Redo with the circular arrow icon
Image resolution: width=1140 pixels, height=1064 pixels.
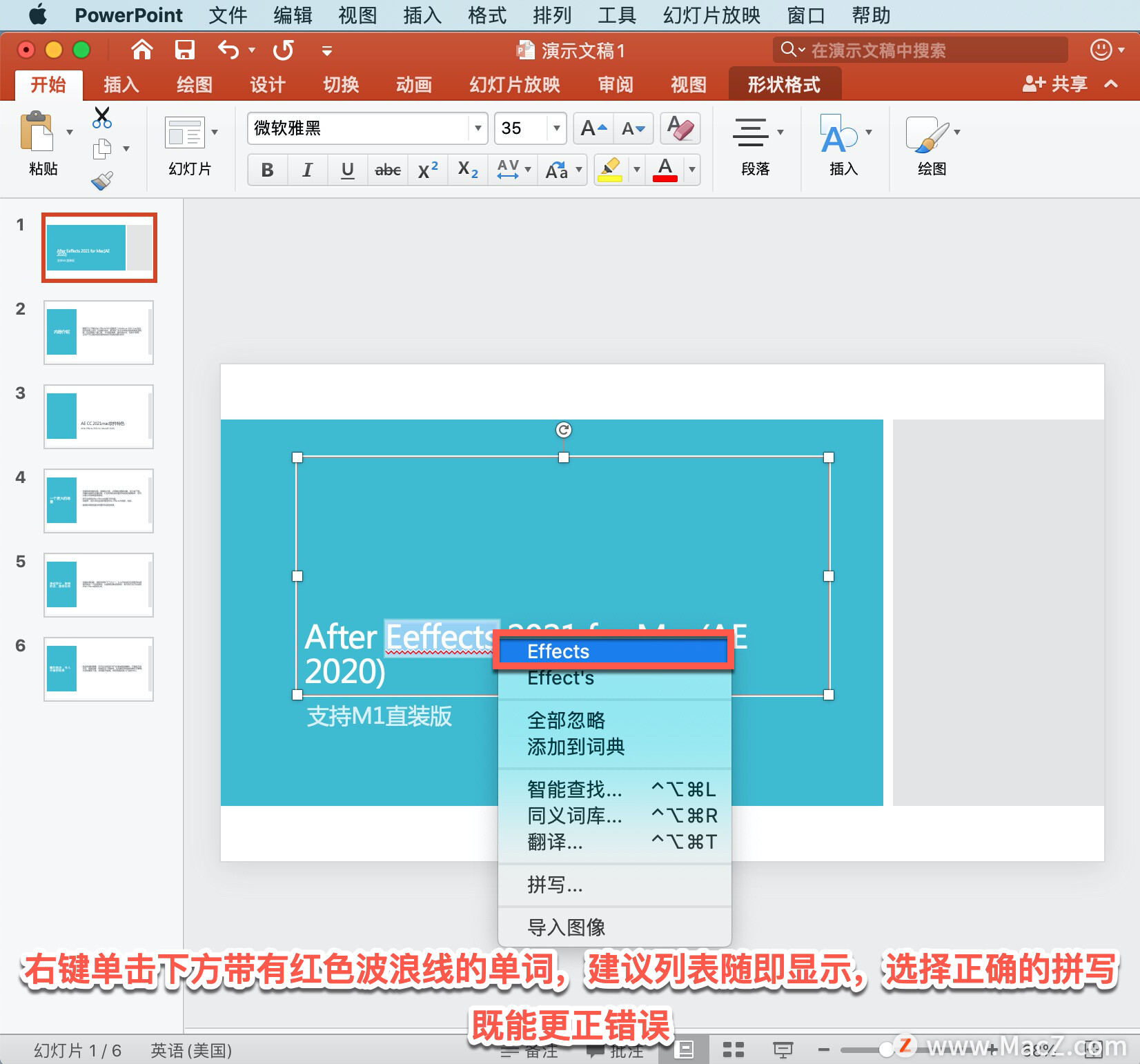pos(283,50)
